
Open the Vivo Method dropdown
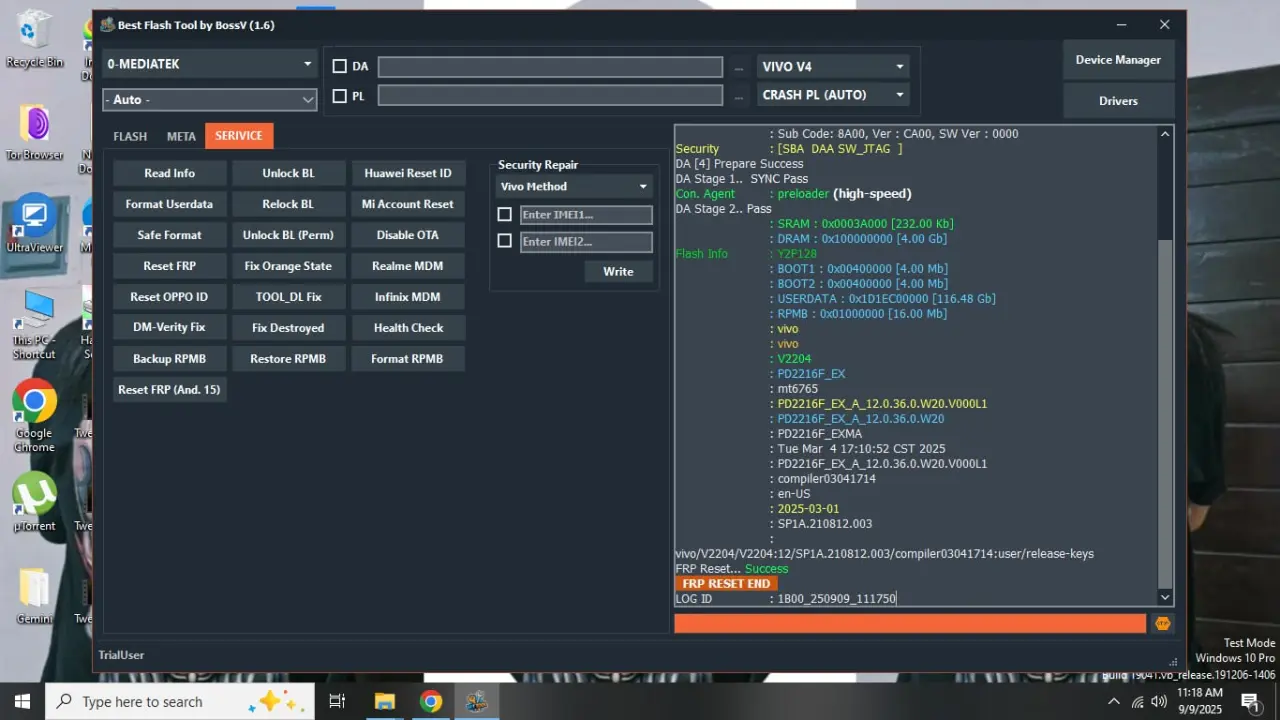tap(574, 186)
